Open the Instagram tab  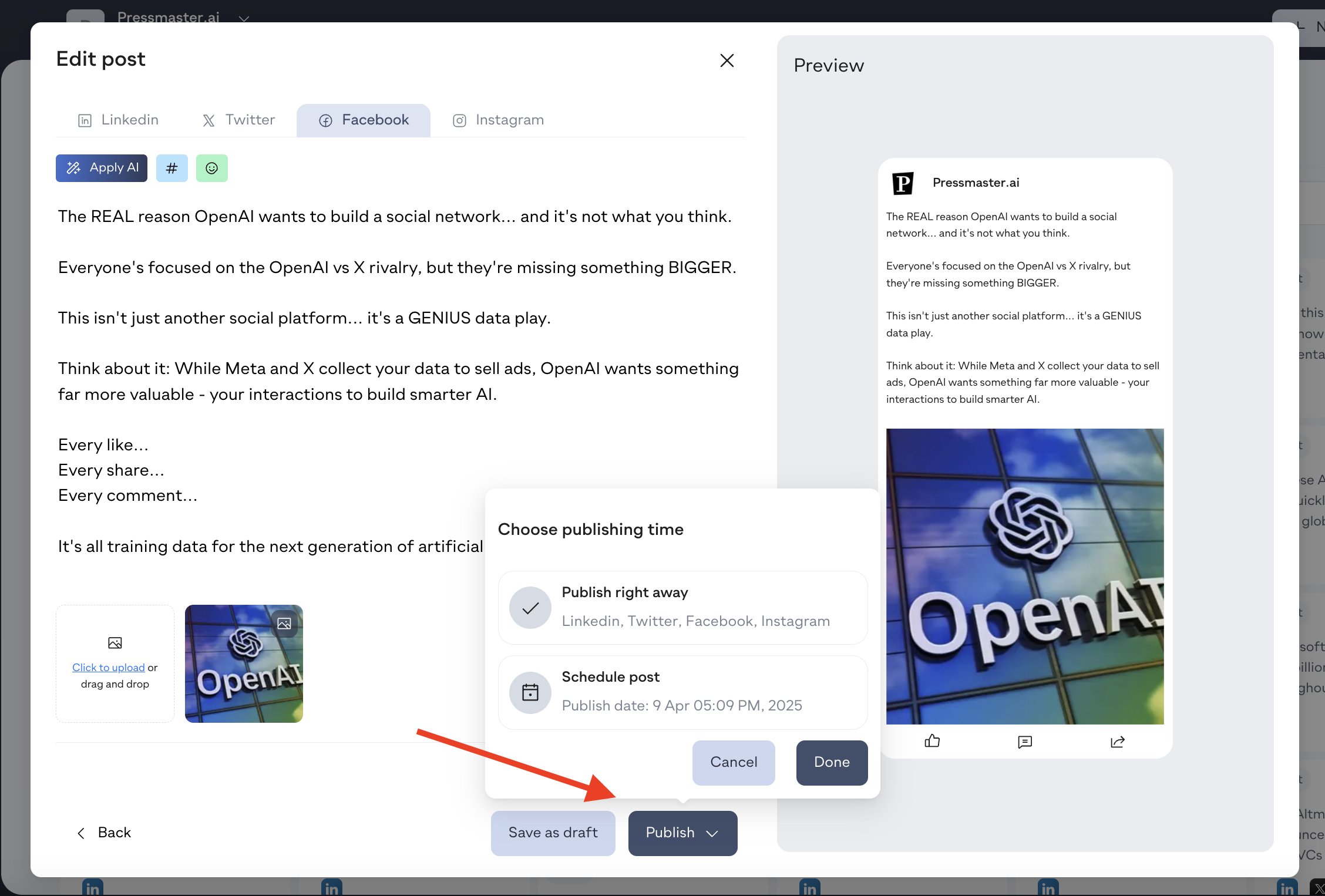498,120
